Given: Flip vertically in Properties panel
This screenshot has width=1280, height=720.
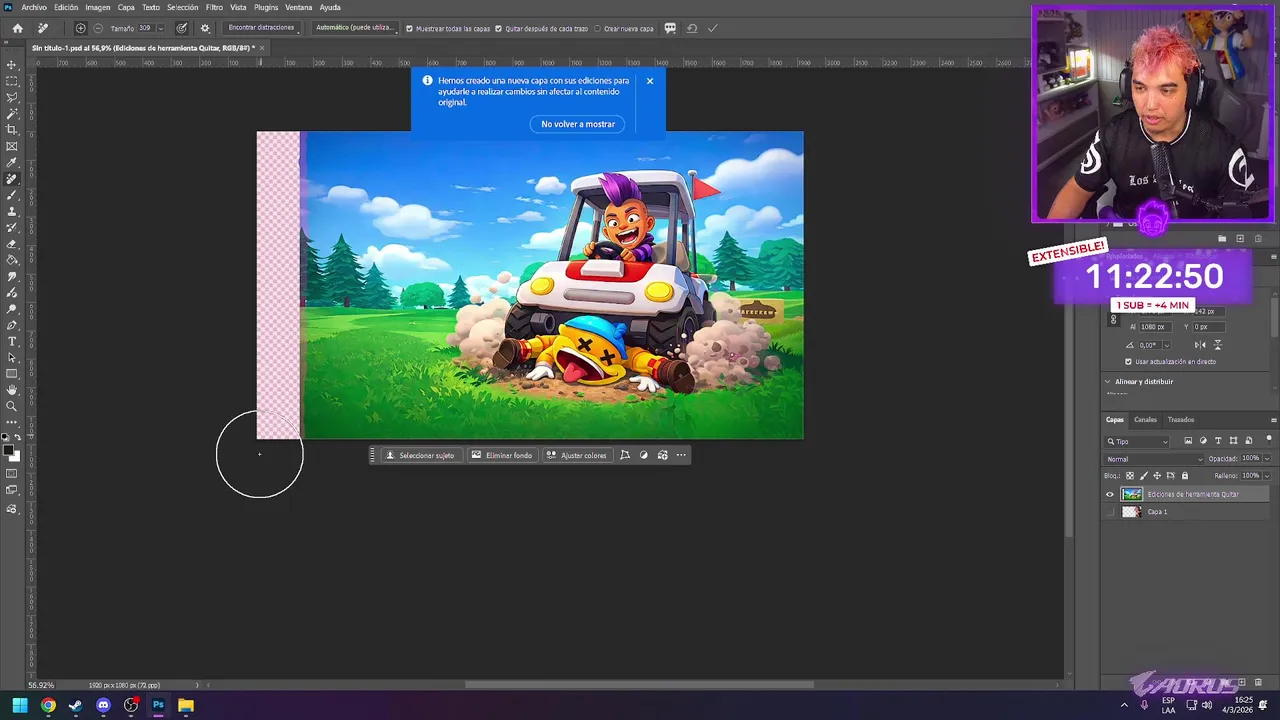Looking at the screenshot, I should point(1217,345).
